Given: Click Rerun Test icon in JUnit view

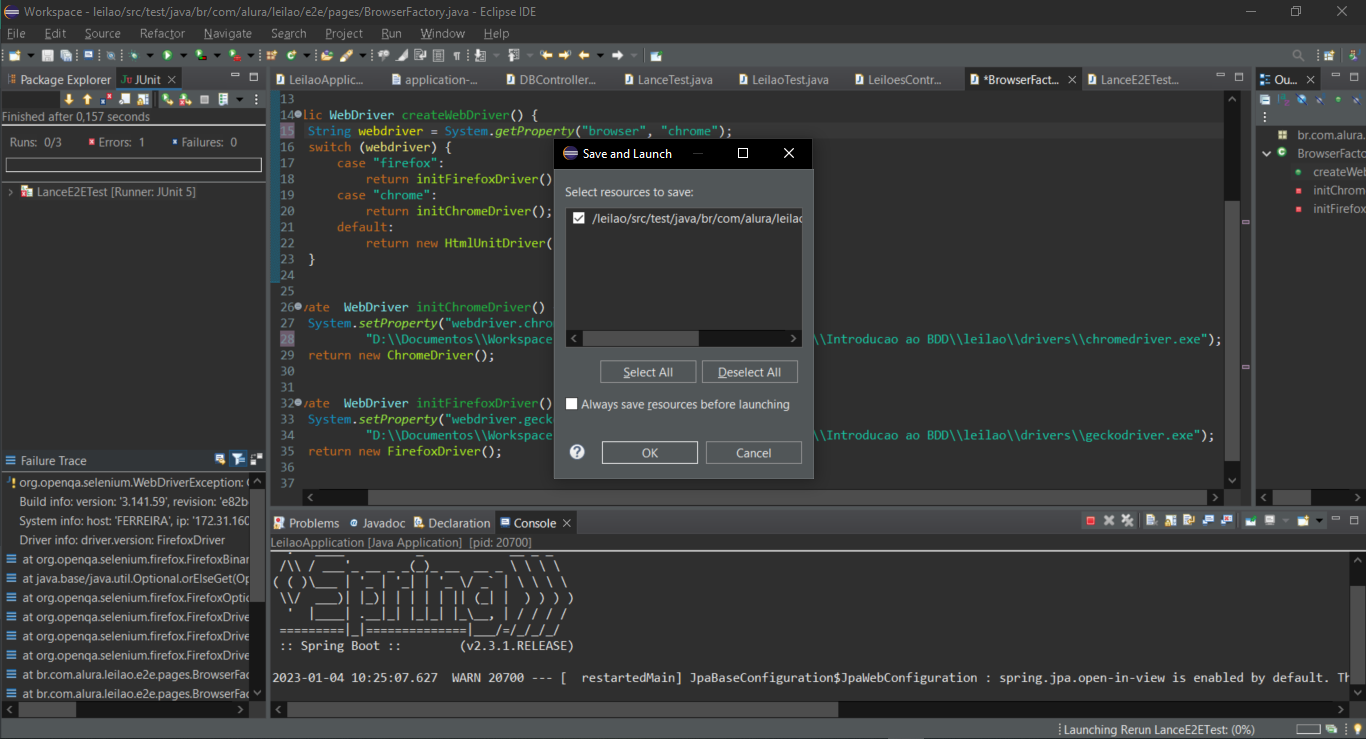Looking at the screenshot, I should coord(167,99).
